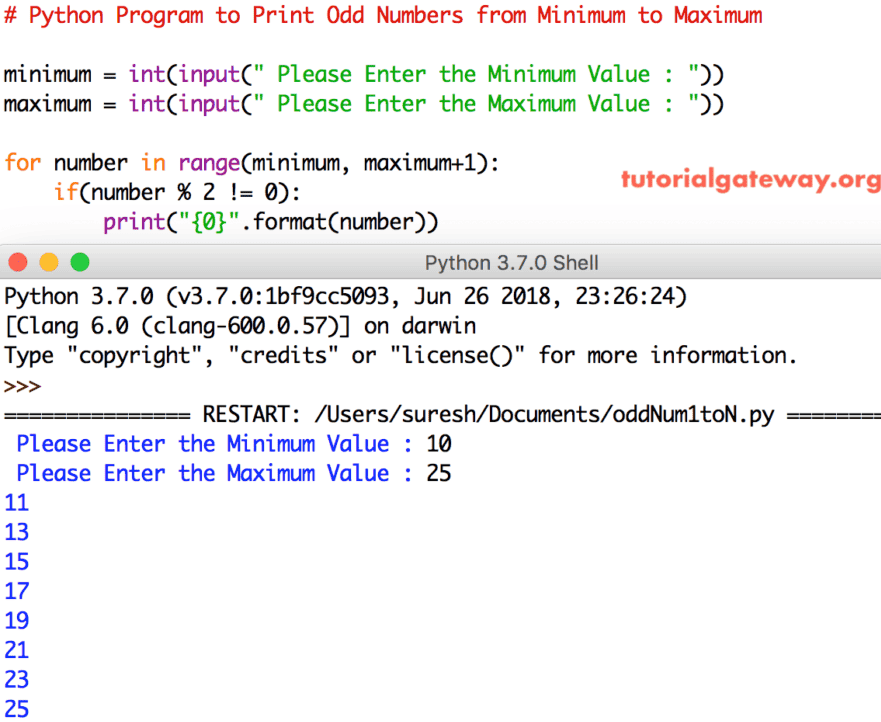Click the green zoom traffic light button
This screenshot has height=722, width=881.
point(78,262)
